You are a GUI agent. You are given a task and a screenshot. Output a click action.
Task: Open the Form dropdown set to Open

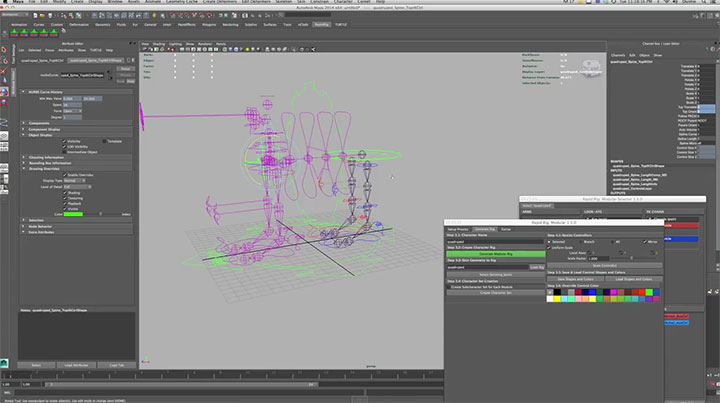pos(72,111)
